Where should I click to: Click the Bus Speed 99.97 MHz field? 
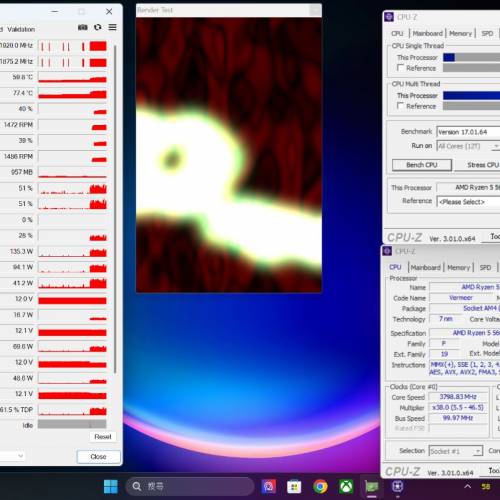(x=458, y=418)
